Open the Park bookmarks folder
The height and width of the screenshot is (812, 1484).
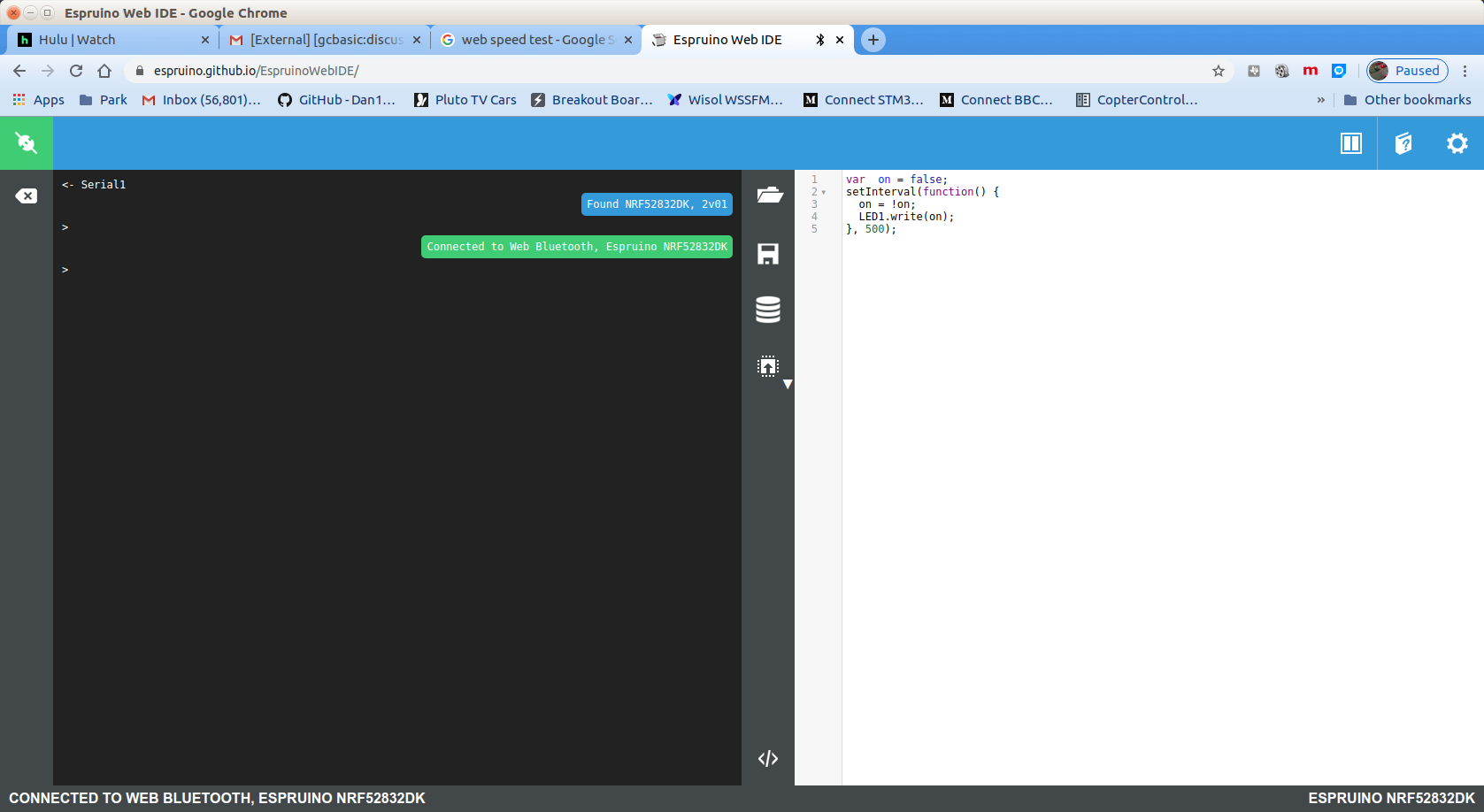pyautogui.click(x=104, y=100)
